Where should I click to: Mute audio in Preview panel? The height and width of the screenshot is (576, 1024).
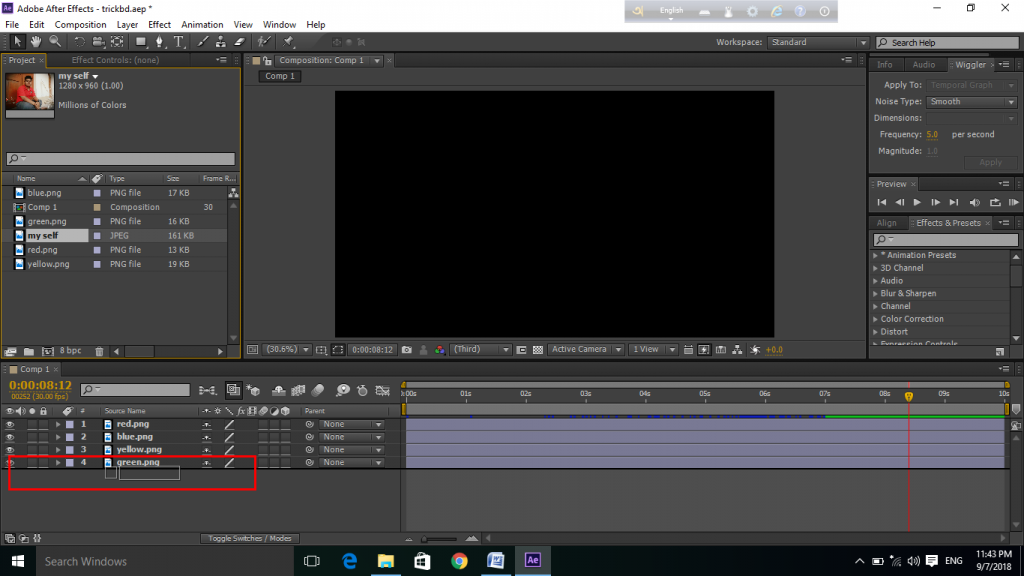click(x=974, y=202)
